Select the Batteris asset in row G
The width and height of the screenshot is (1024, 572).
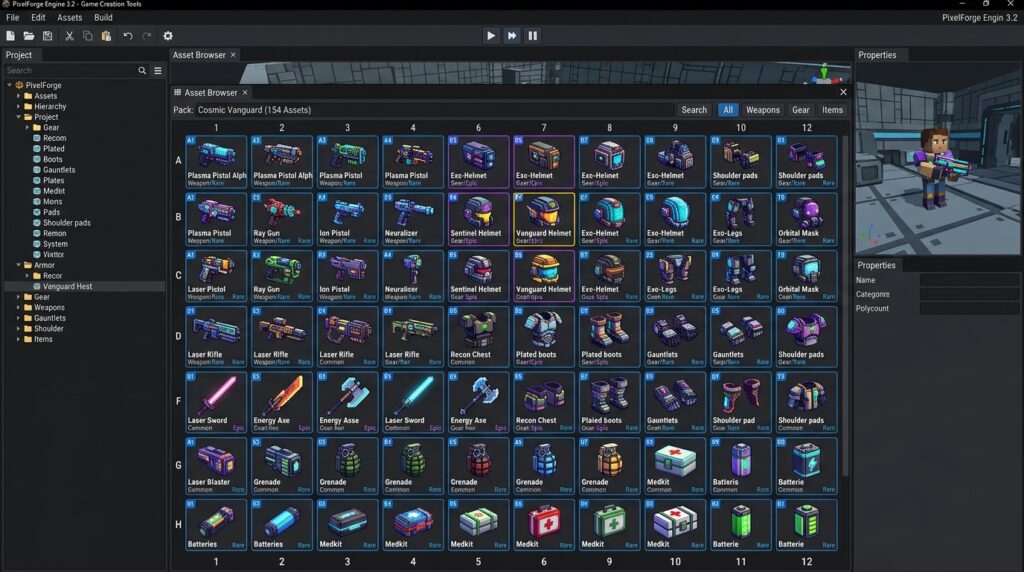741,466
